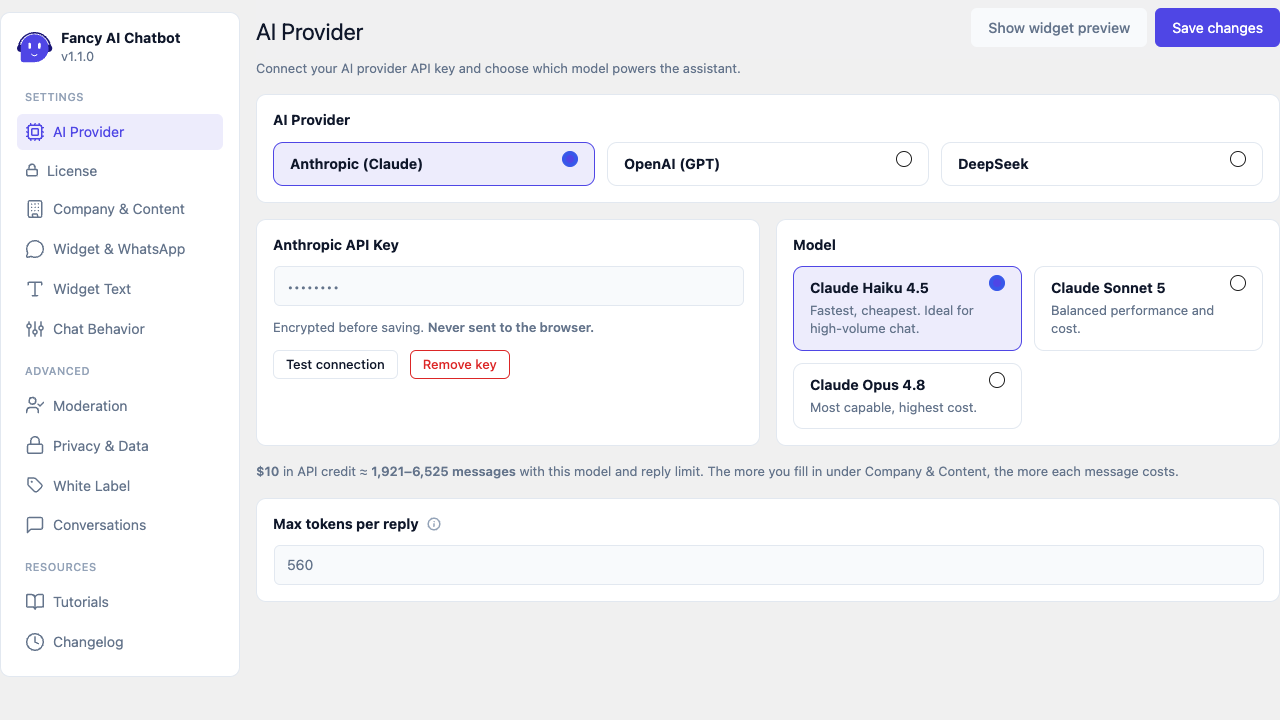The height and width of the screenshot is (720, 1280).
Task: Click the Remove key button
Action: coord(460,364)
